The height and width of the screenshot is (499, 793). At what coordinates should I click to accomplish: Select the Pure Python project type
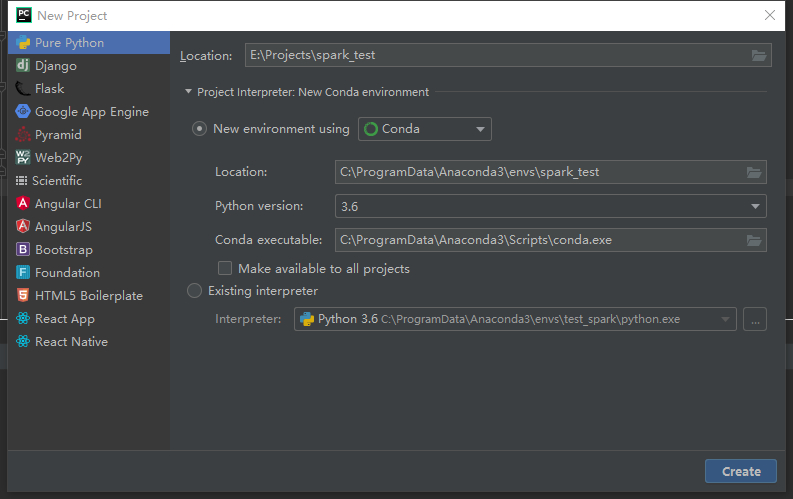[89, 42]
